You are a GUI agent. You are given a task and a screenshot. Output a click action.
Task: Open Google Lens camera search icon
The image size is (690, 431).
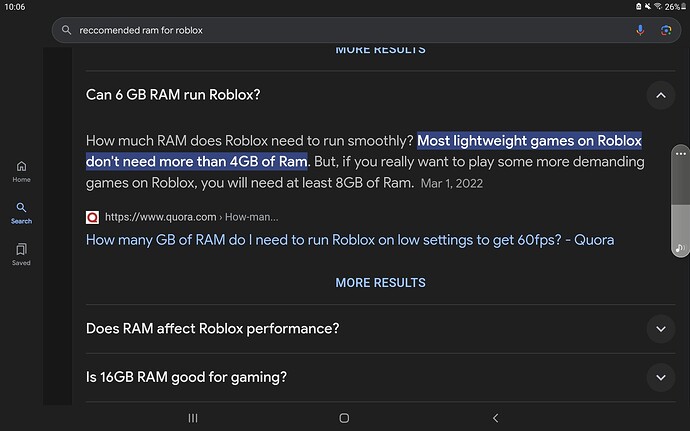[666, 30]
